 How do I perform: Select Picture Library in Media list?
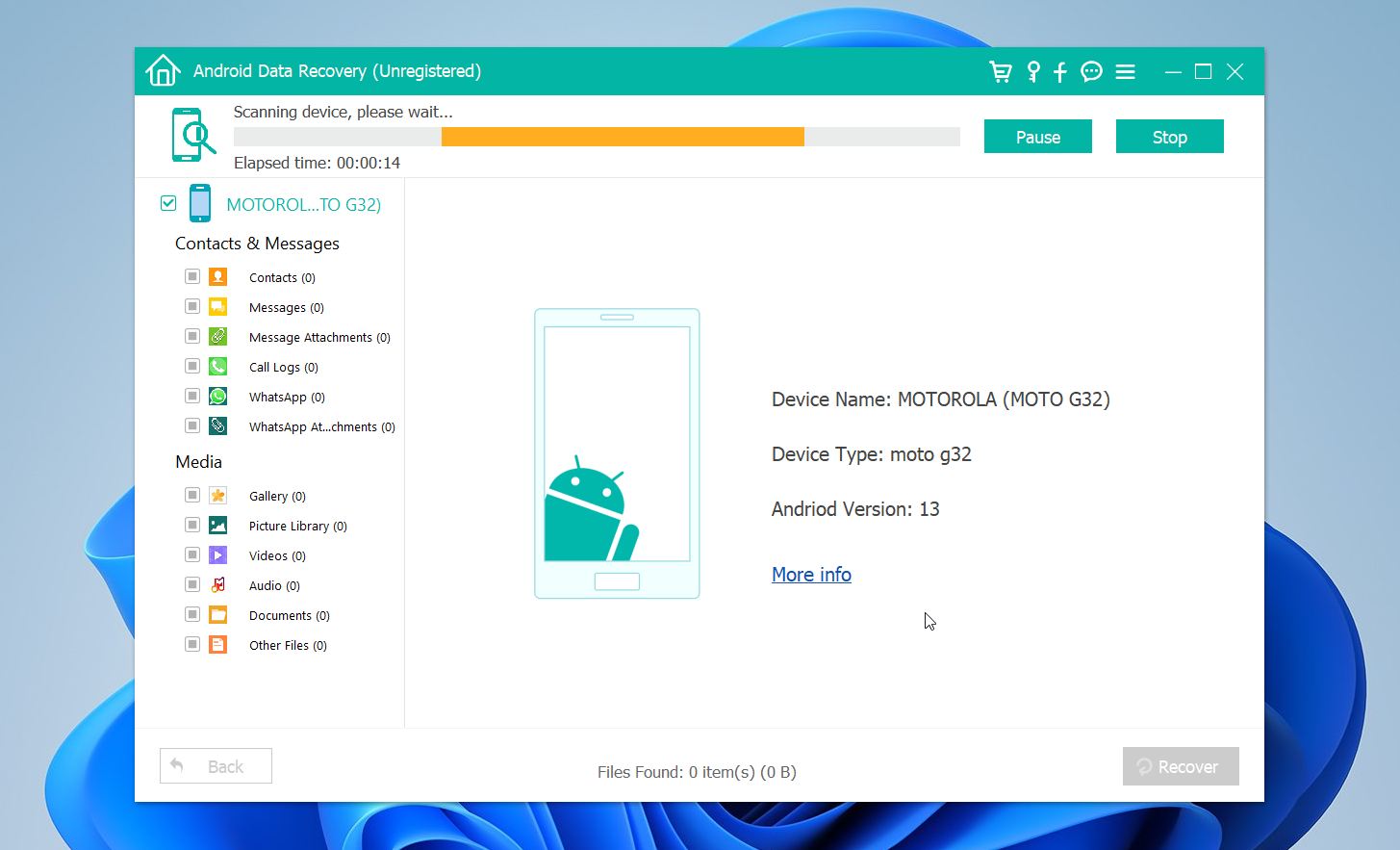297,527
